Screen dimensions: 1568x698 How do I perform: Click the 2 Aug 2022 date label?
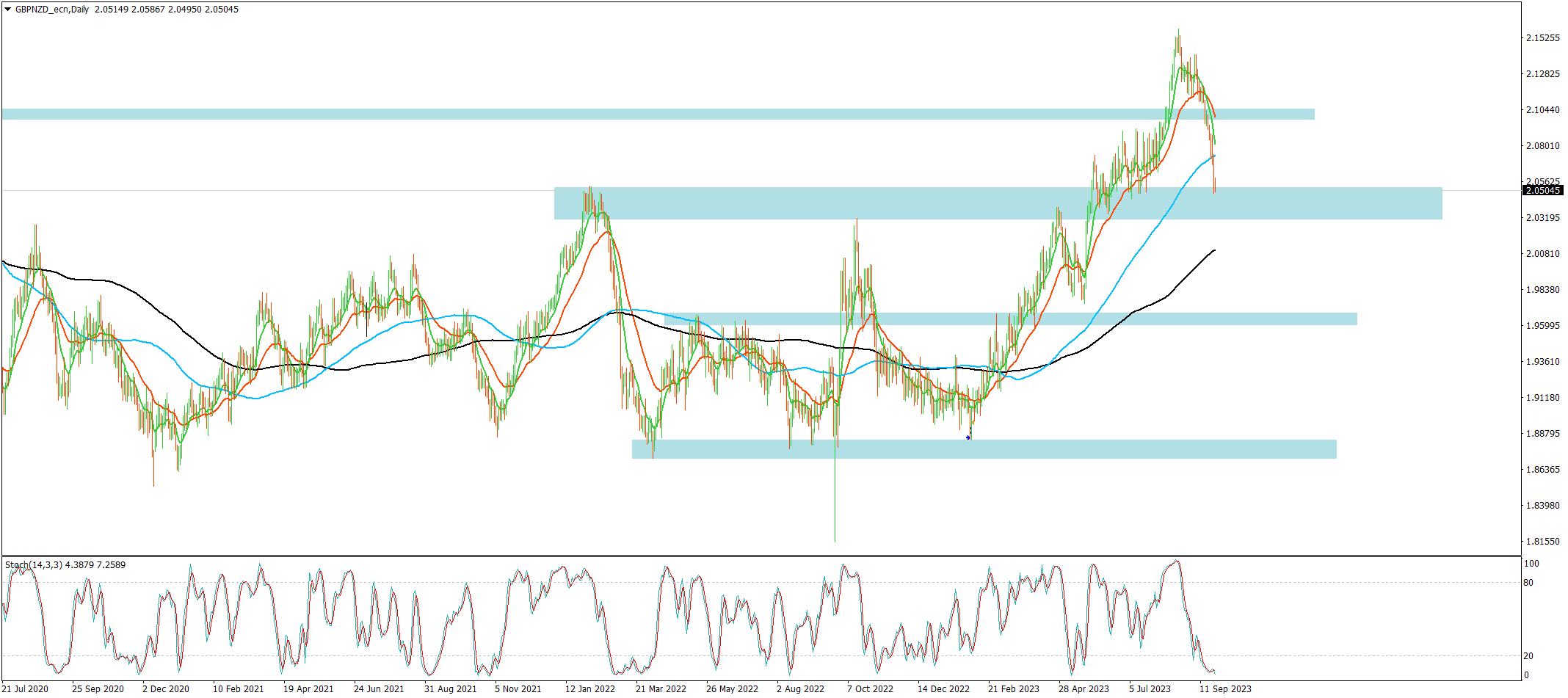[x=800, y=689]
